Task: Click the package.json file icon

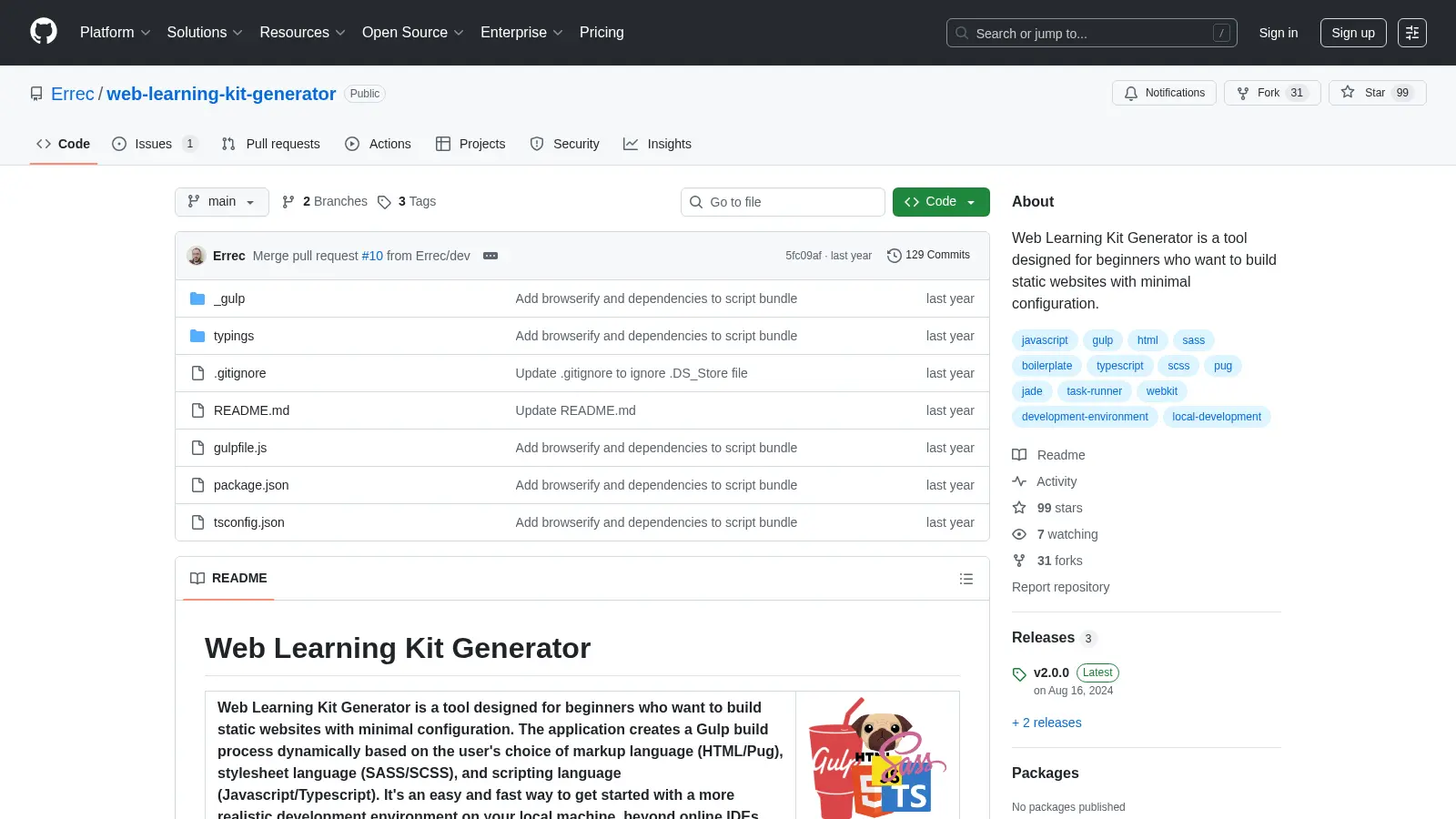Action: [x=197, y=485]
